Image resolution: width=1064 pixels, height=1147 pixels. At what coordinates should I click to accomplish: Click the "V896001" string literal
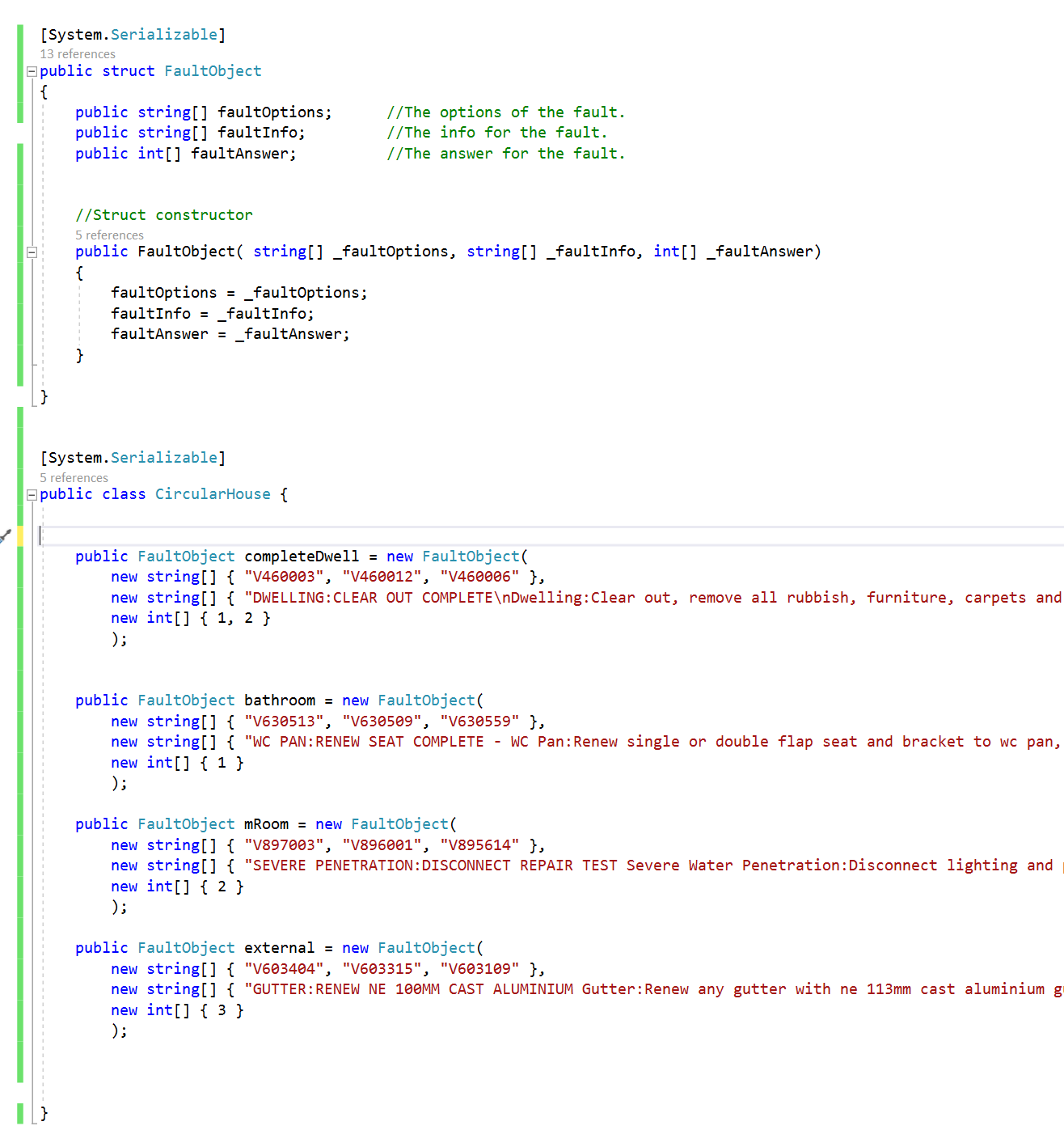pyautogui.click(x=382, y=845)
